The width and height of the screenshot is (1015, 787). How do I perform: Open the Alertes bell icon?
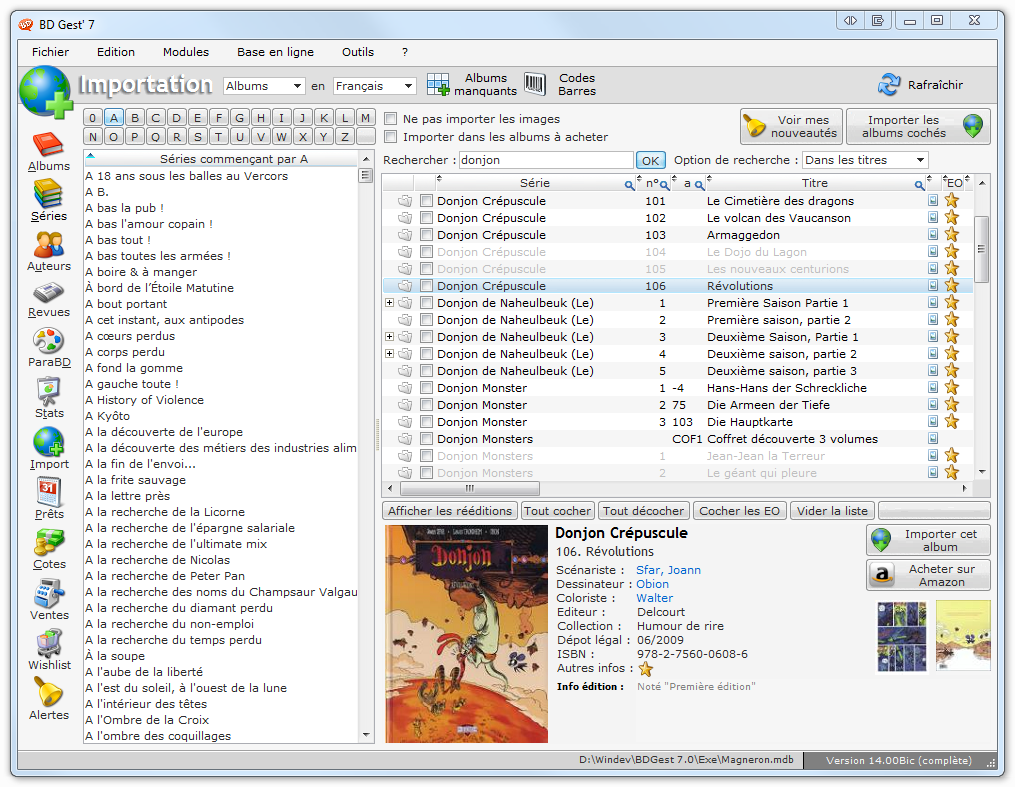pyautogui.click(x=49, y=693)
